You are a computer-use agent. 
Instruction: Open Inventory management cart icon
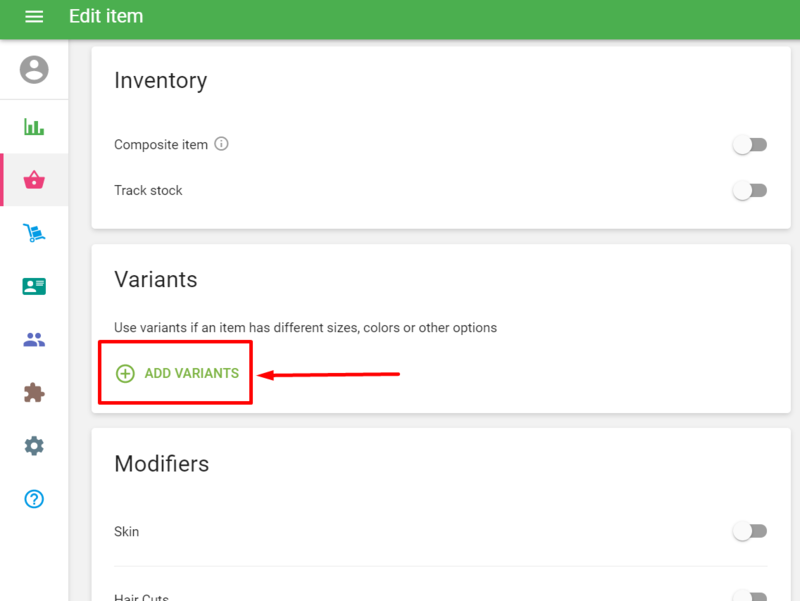click(34, 233)
